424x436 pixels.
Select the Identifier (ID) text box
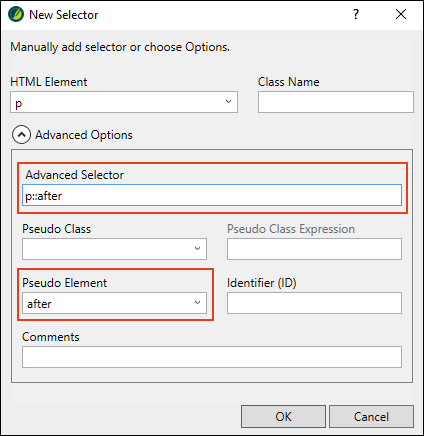pos(314,303)
